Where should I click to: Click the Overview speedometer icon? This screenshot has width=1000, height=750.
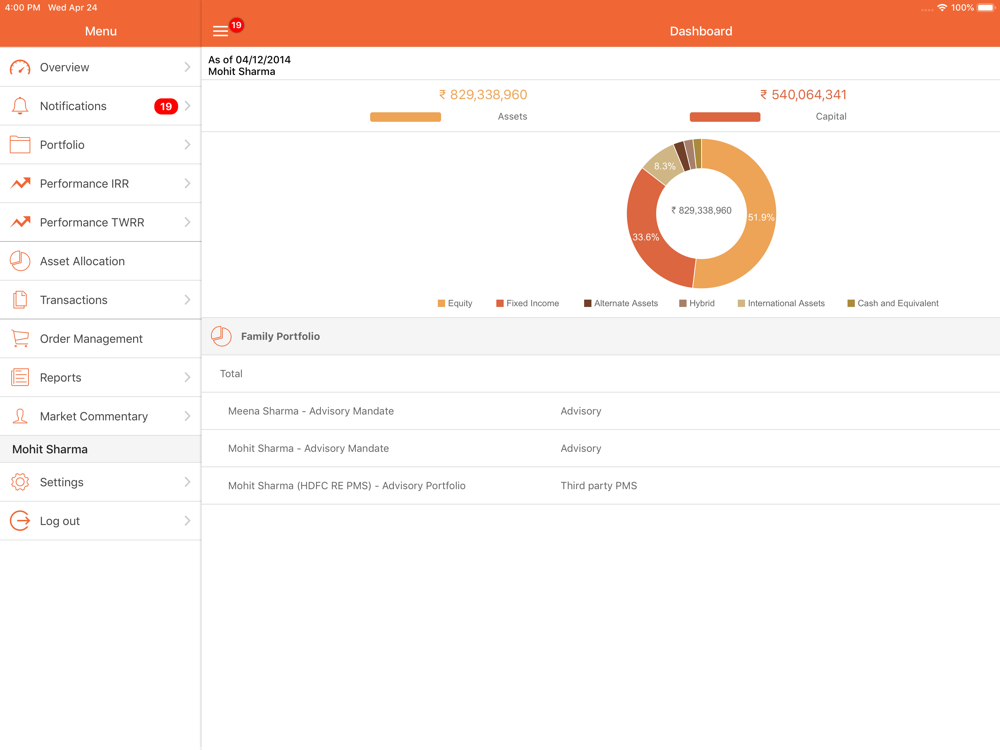pos(20,68)
